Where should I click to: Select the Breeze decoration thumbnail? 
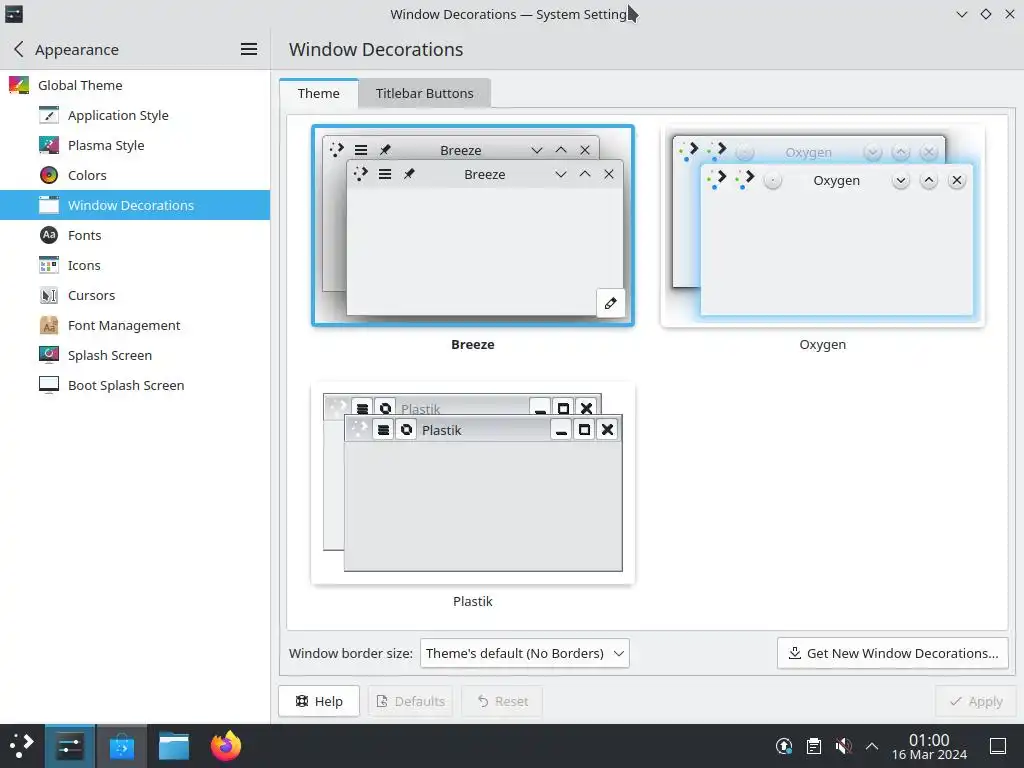coord(473,225)
